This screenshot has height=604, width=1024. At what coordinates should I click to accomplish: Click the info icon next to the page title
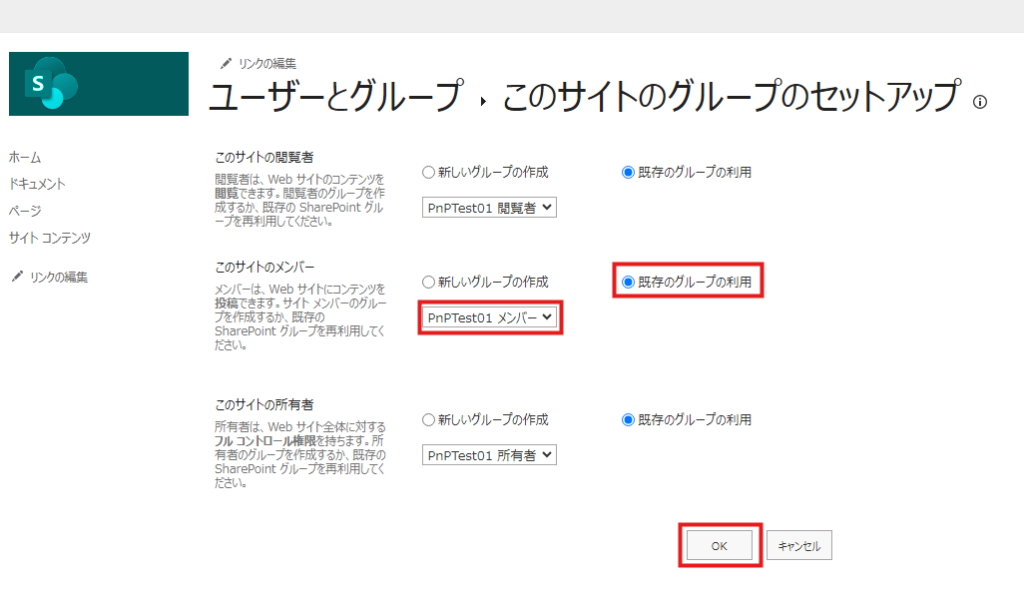[980, 101]
